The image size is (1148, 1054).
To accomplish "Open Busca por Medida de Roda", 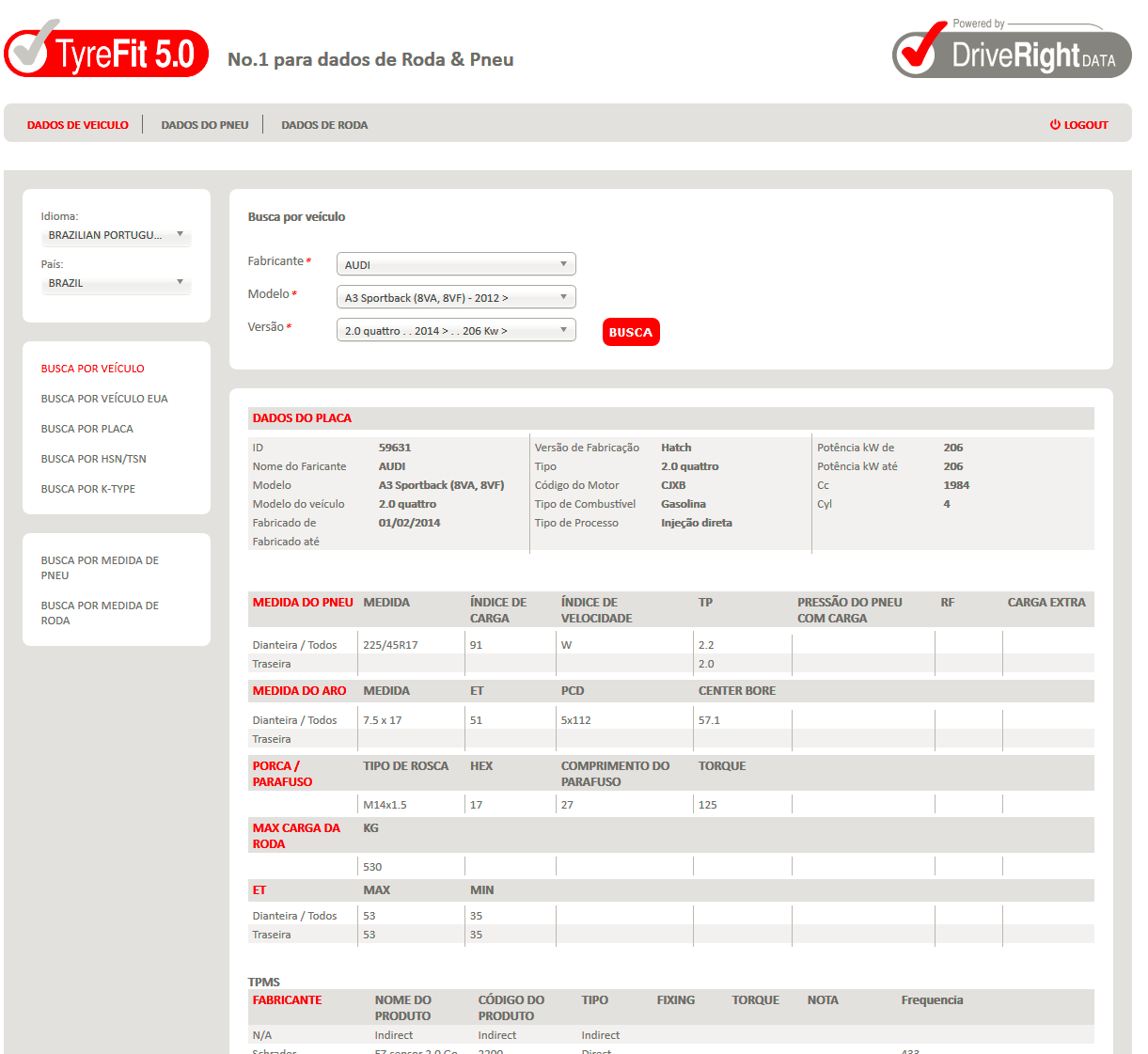I will coord(100,613).
